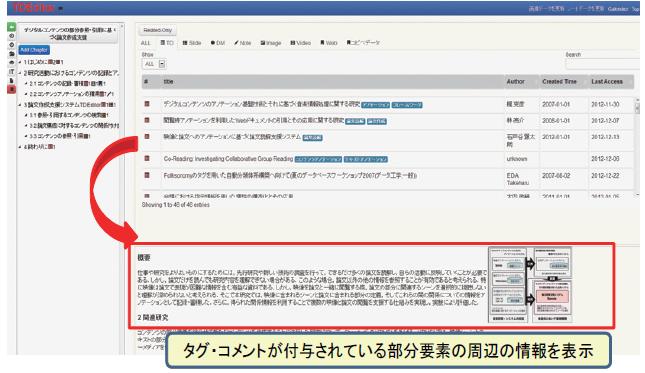The height and width of the screenshot is (373, 645).
Task: Switch to the Video tab
Action: [x=301, y=43]
